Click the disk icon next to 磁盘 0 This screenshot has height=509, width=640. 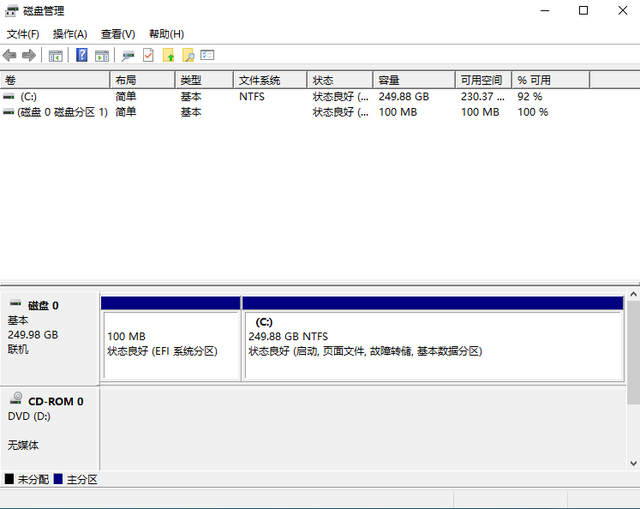pos(16,303)
